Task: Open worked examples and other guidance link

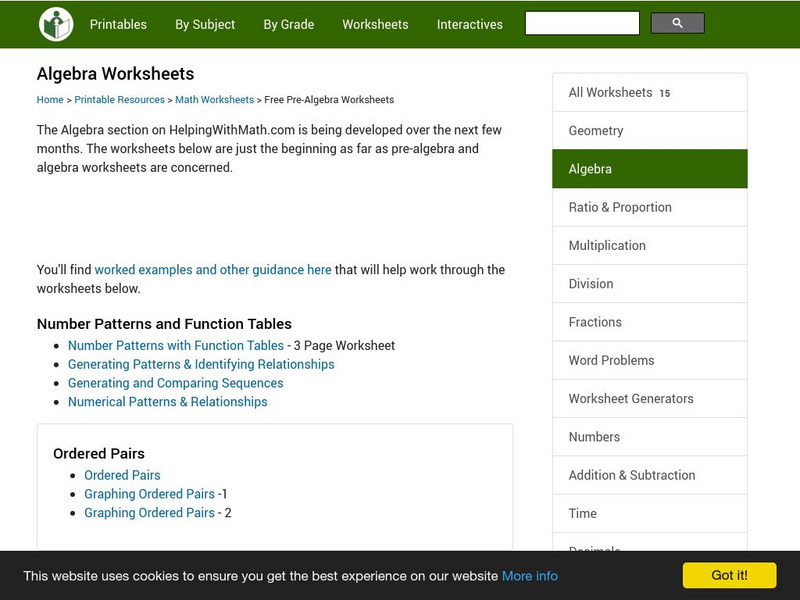Action: pyautogui.click(x=213, y=270)
